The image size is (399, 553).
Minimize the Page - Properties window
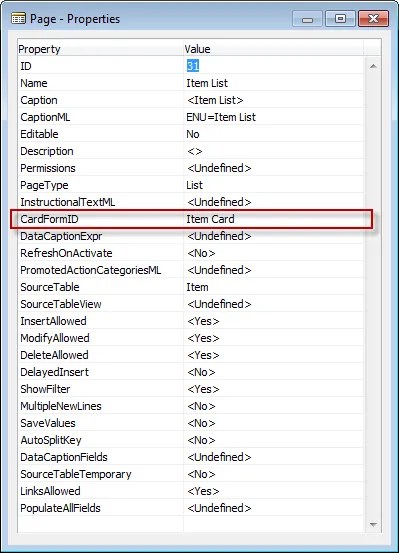pyautogui.click(x=307, y=19)
